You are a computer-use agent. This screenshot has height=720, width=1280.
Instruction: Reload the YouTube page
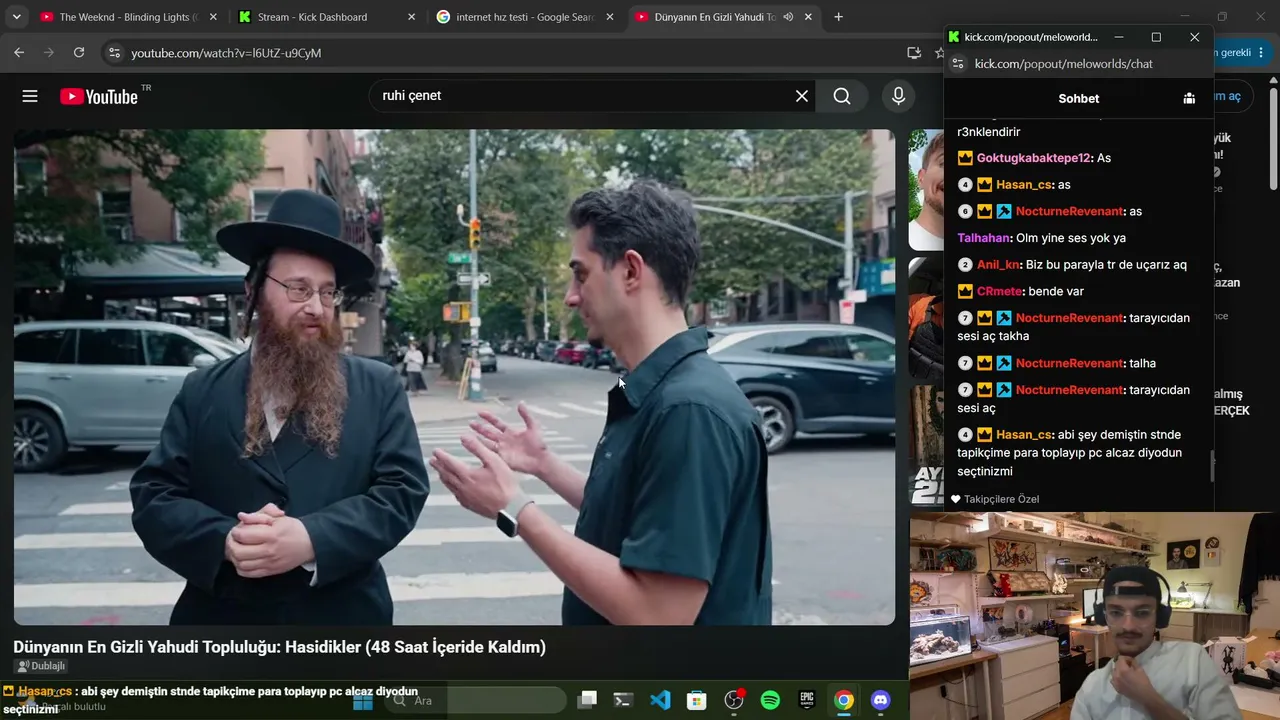79,53
